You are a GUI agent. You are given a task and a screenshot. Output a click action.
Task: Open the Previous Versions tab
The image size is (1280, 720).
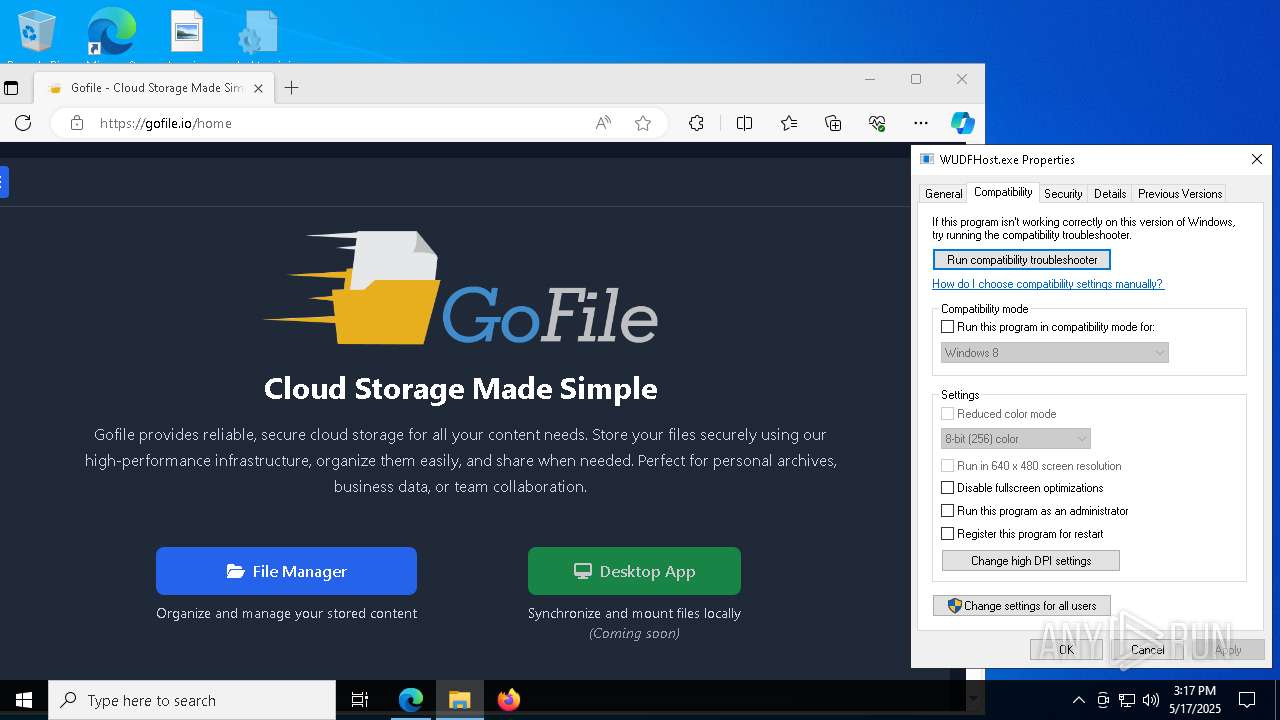point(1180,194)
